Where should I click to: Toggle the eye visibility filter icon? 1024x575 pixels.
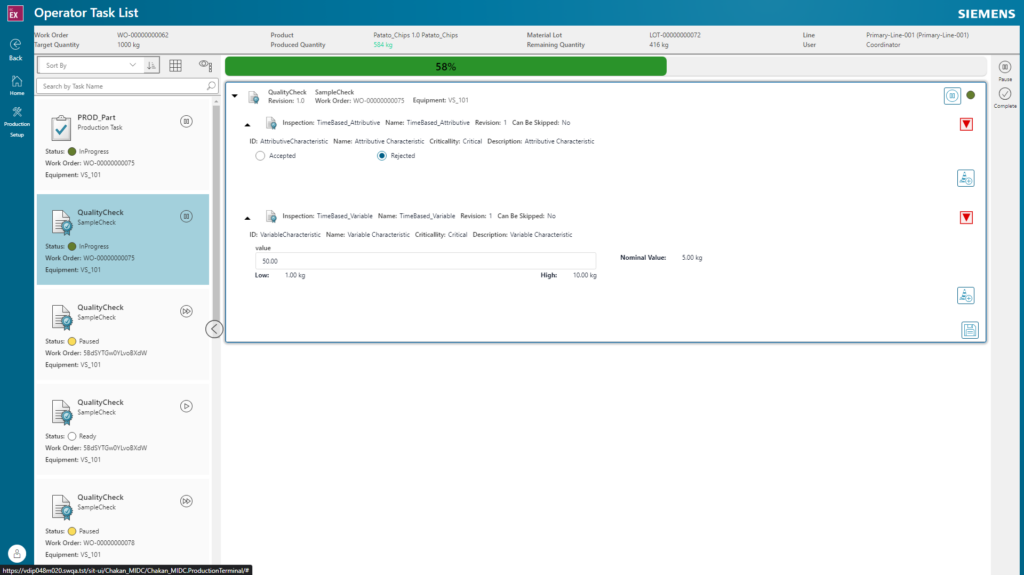click(206, 65)
